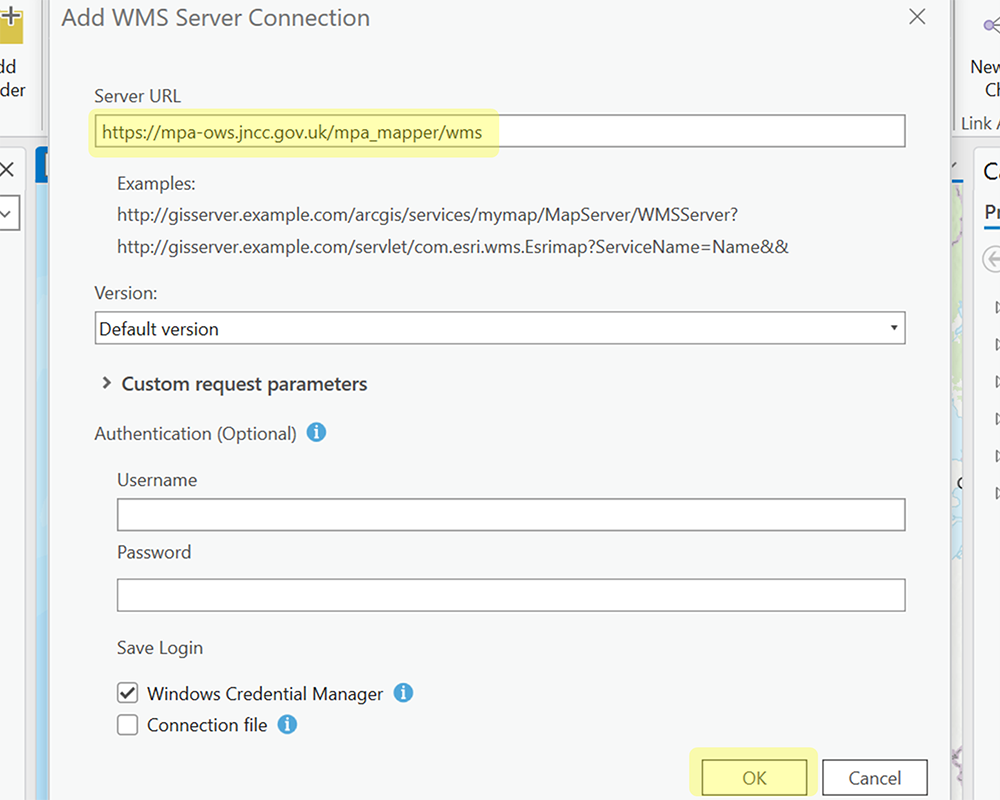Open the Version dropdown list
Viewport: 1000px width, 800px height.
point(500,328)
